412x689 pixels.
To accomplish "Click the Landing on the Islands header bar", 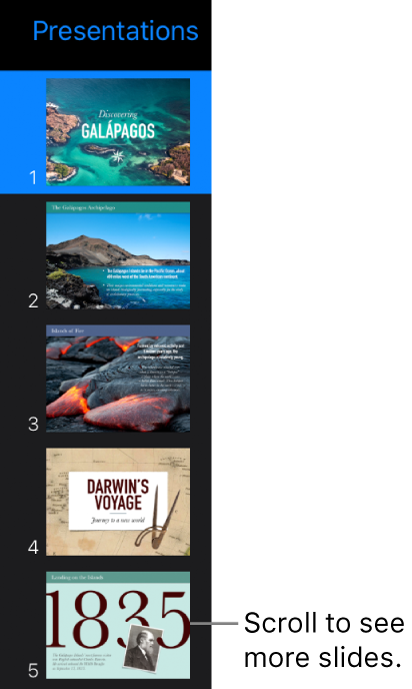I will [118, 577].
